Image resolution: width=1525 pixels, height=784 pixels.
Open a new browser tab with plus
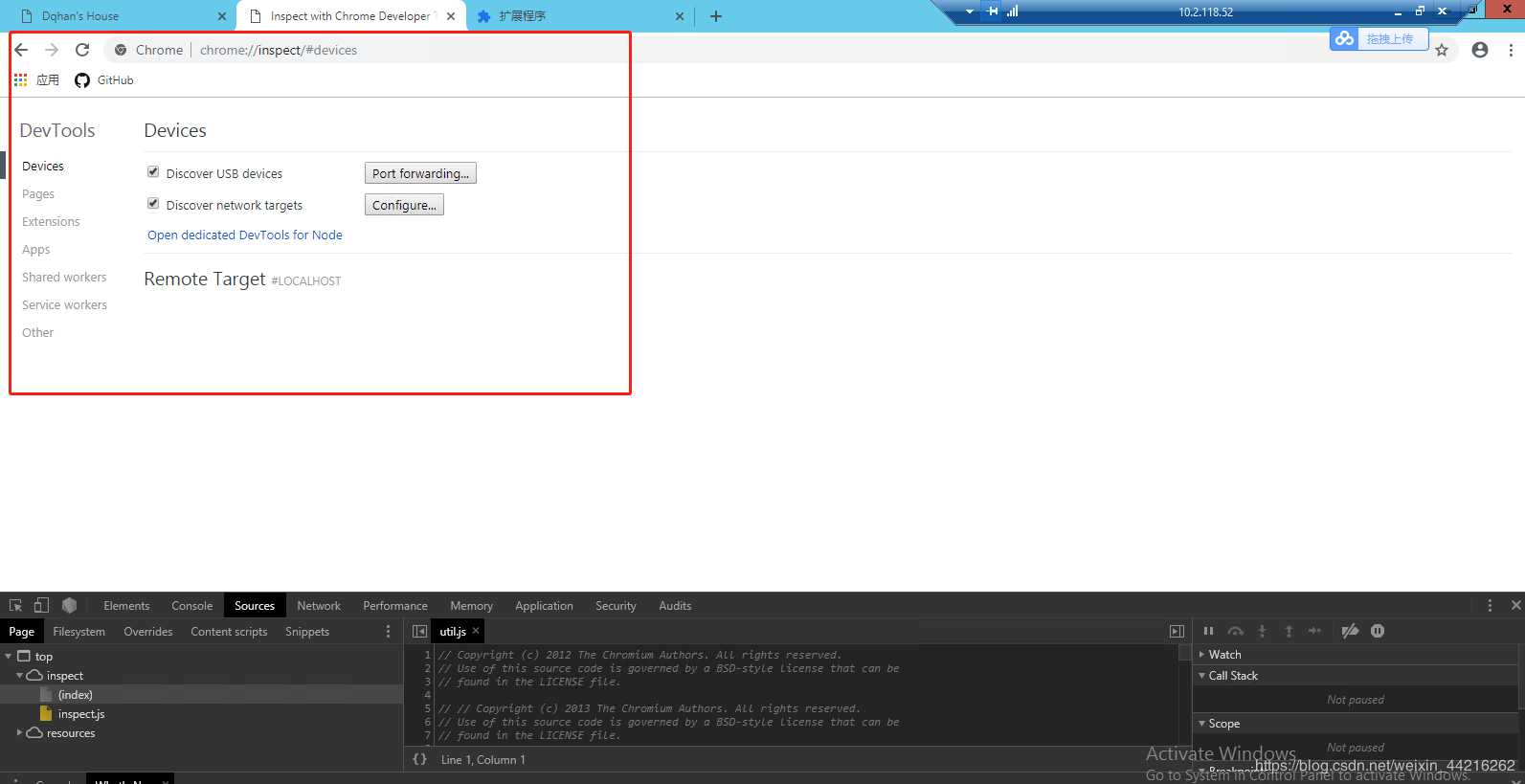click(x=716, y=16)
